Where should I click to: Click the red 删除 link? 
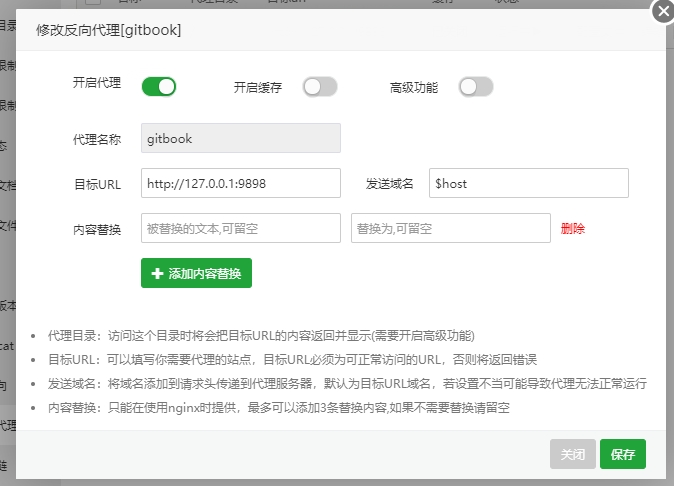click(x=573, y=229)
